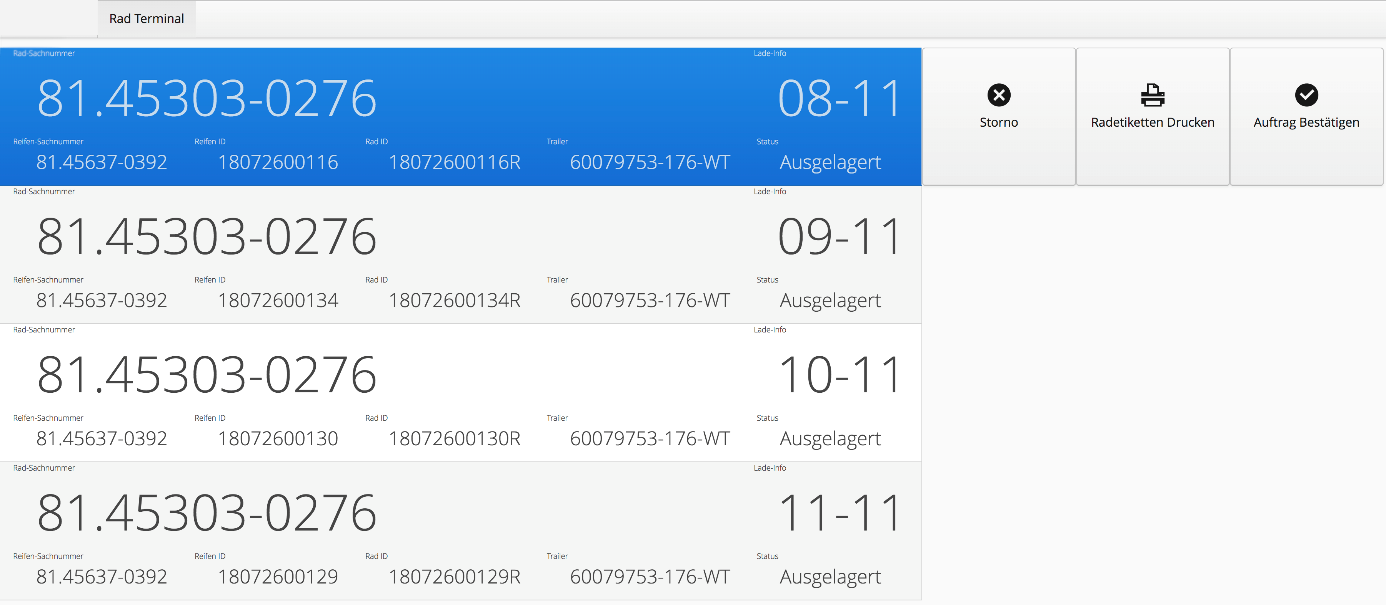
Task: Select the wheel row with Lade-Info 09-11
Action: coord(460,238)
